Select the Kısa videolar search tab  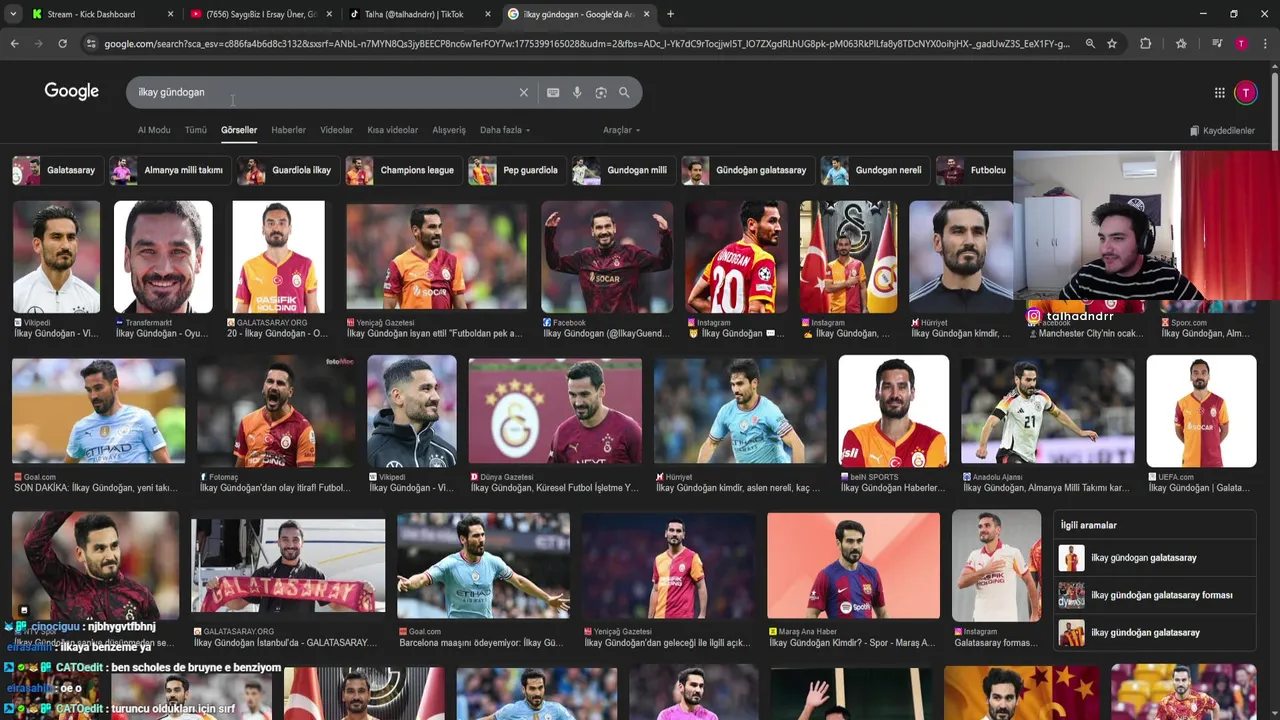[x=393, y=130]
